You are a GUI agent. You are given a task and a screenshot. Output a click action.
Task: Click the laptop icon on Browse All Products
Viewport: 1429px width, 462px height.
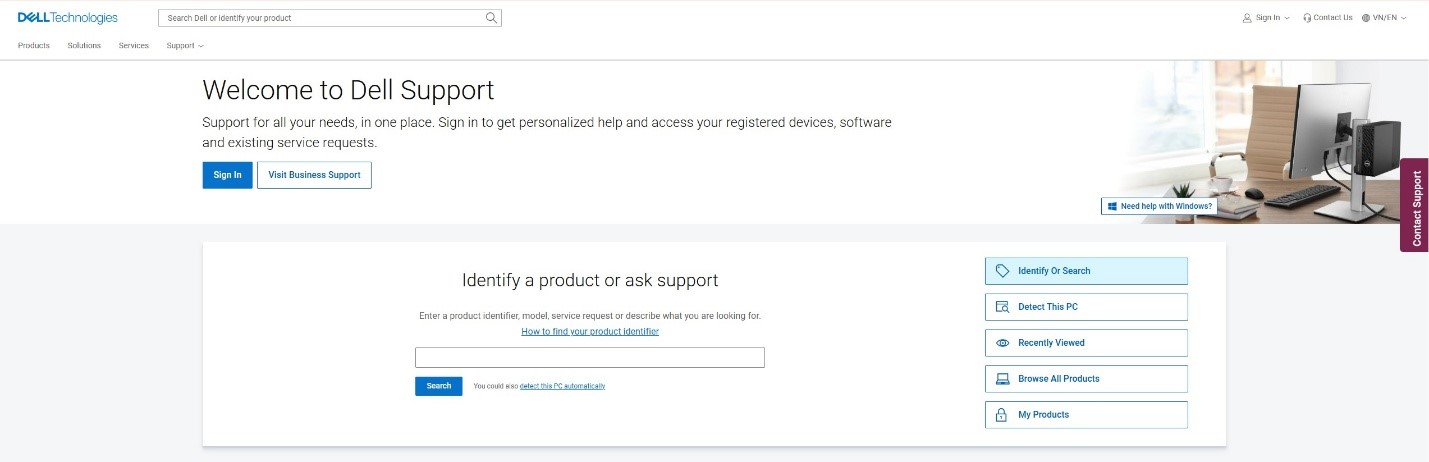1002,379
